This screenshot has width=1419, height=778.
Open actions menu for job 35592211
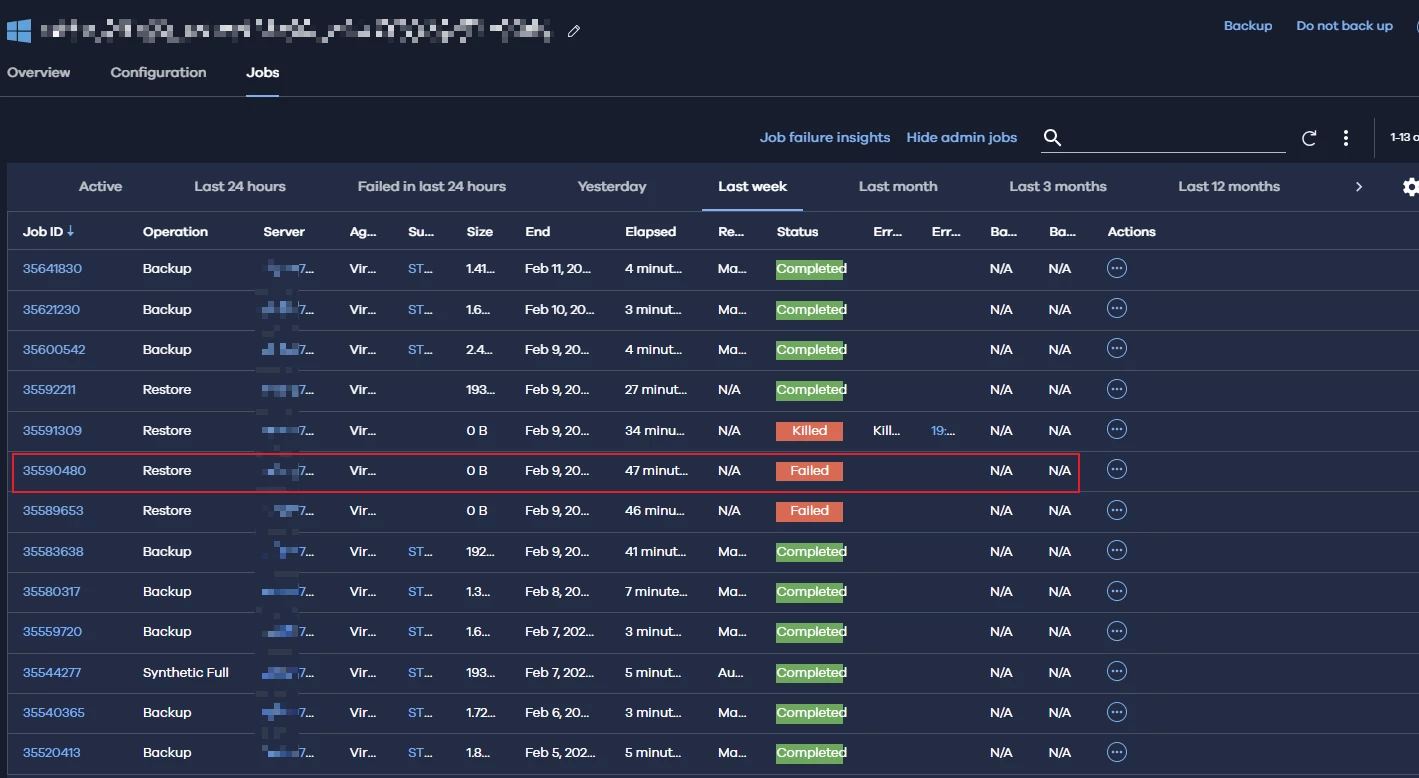point(1117,389)
